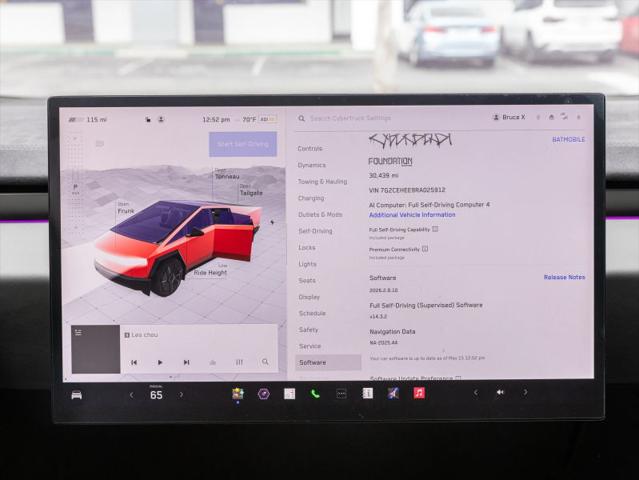
Task: Open the Controls settings menu
Action: click(x=310, y=149)
